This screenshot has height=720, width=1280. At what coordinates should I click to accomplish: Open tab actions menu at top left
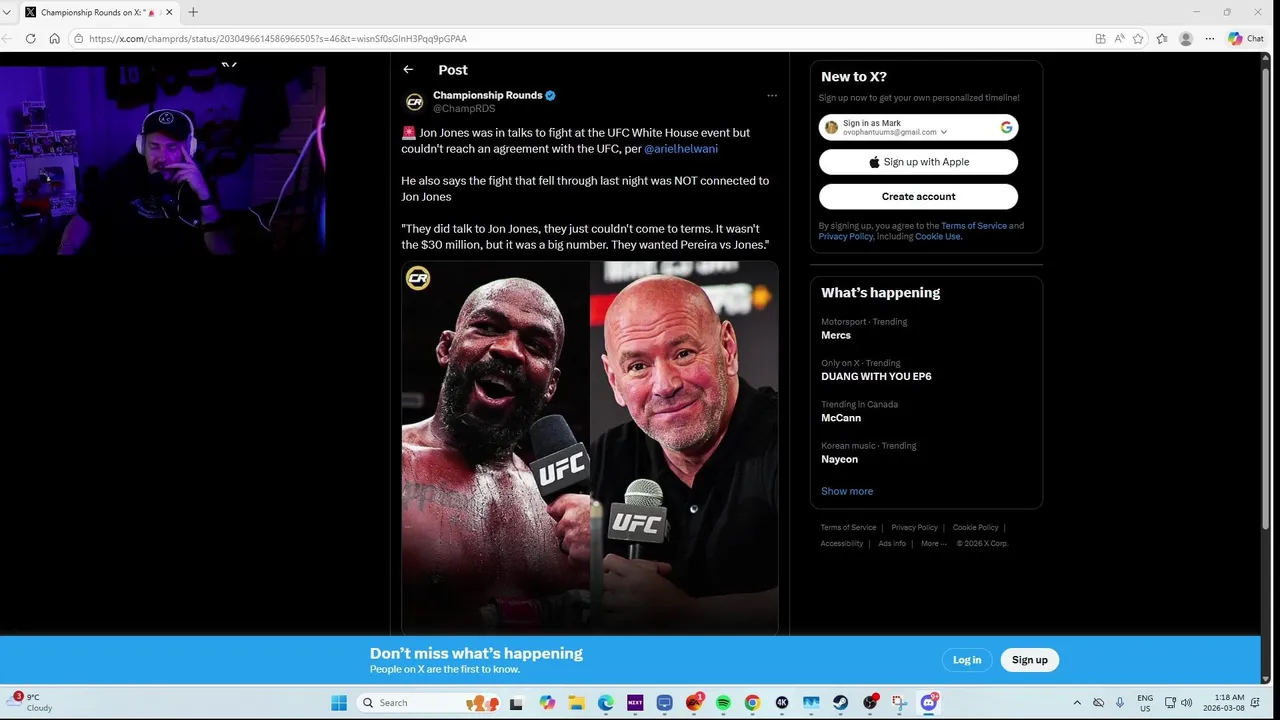point(8,12)
